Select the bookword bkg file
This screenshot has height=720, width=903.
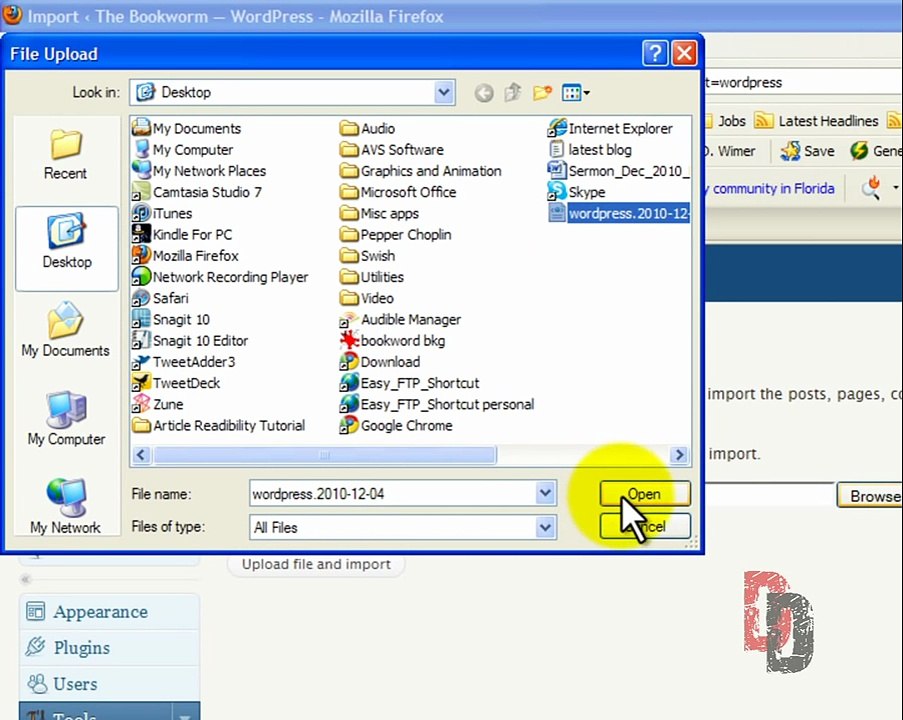[393, 340]
